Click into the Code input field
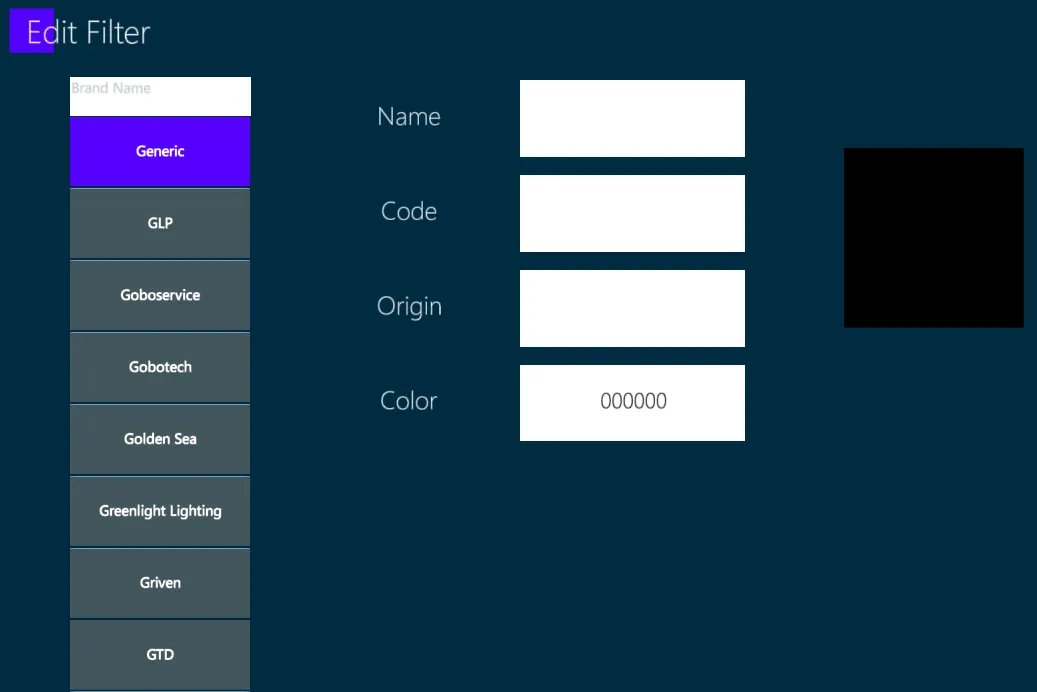 [x=632, y=213]
